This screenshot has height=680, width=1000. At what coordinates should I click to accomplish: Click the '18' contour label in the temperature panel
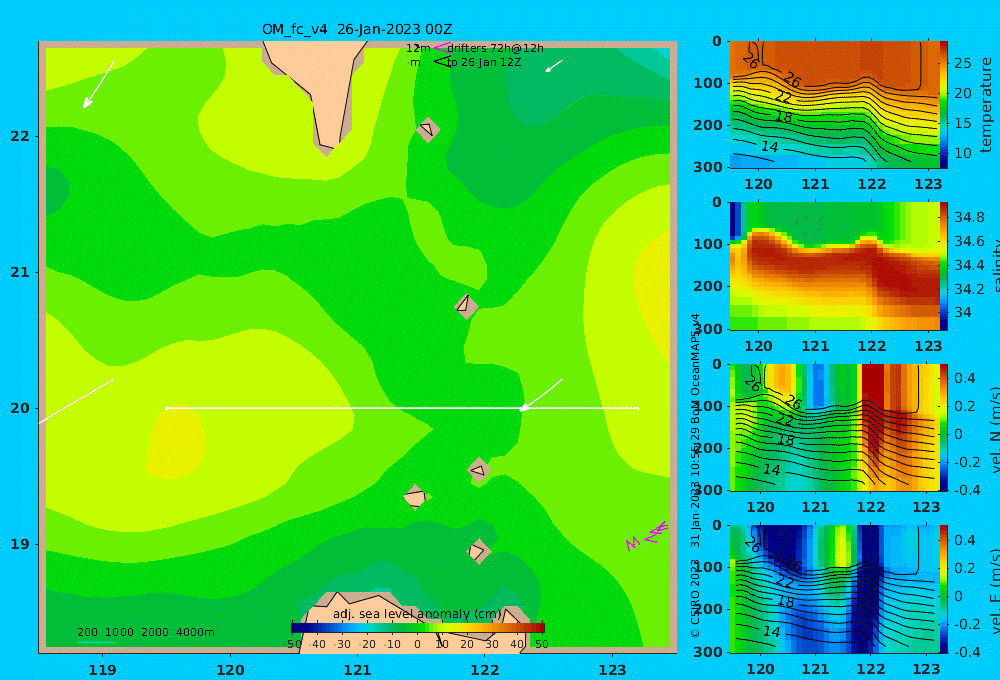[x=783, y=117]
